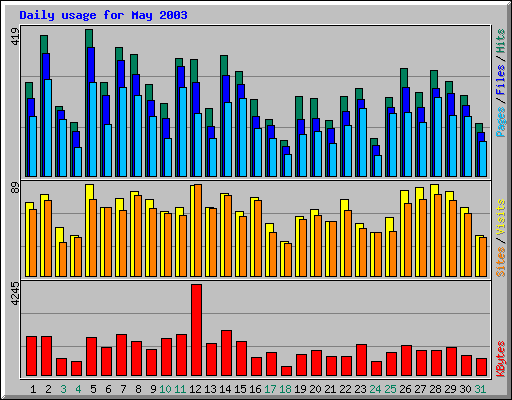The image size is (512, 400).
Task: Click day 26 on the x-axis
Action: click(405, 389)
